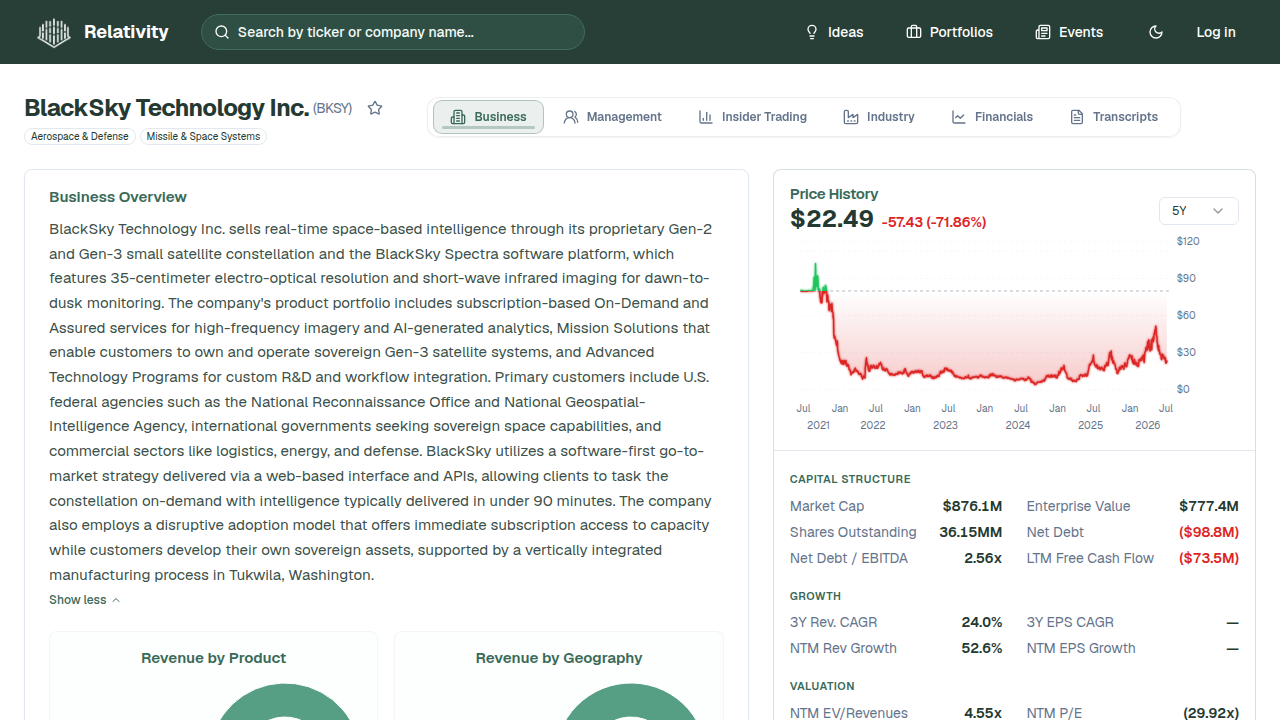
Task: Open the Portfolios page
Action: click(950, 32)
